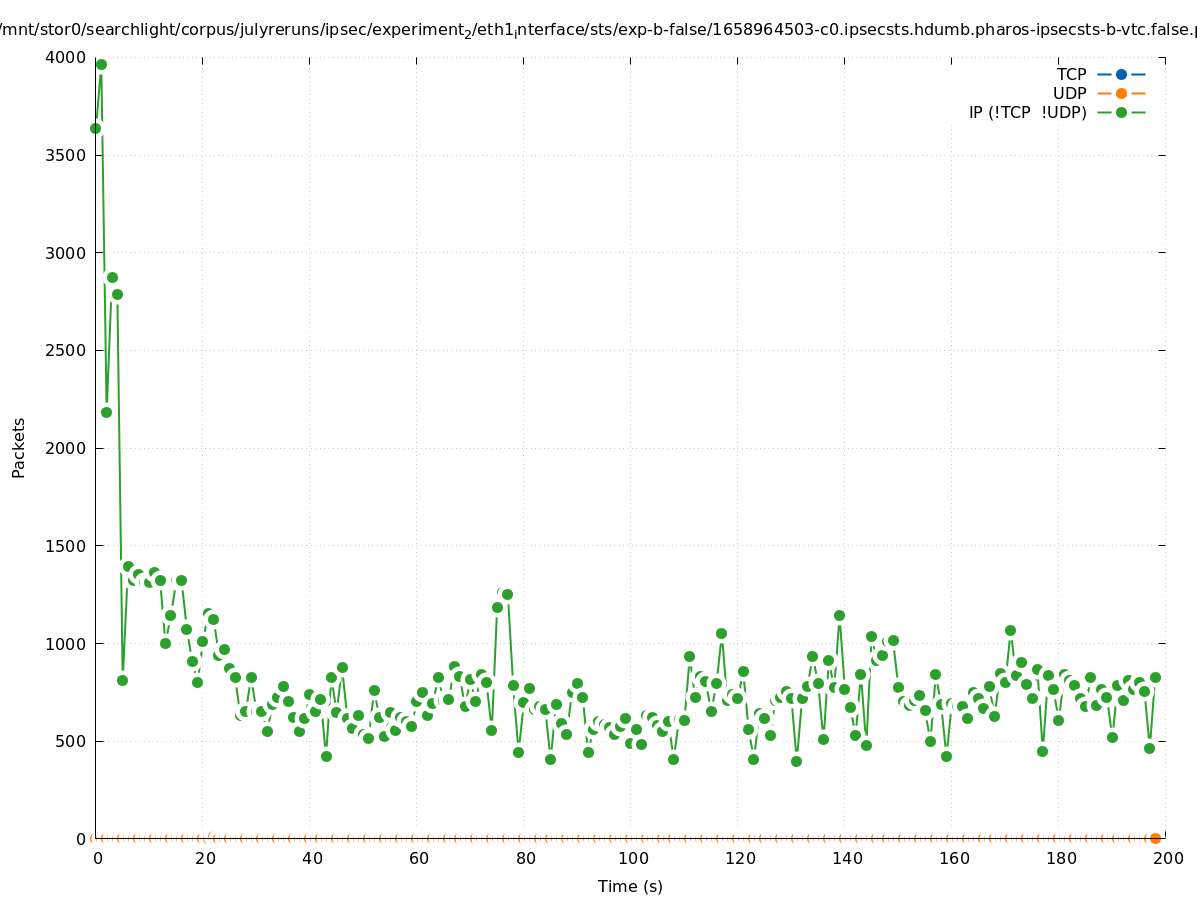Click the orange UDP point at chart's right end
This screenshot has height=900, width=1197.
pyautogui.click(x=1155, y=838)
